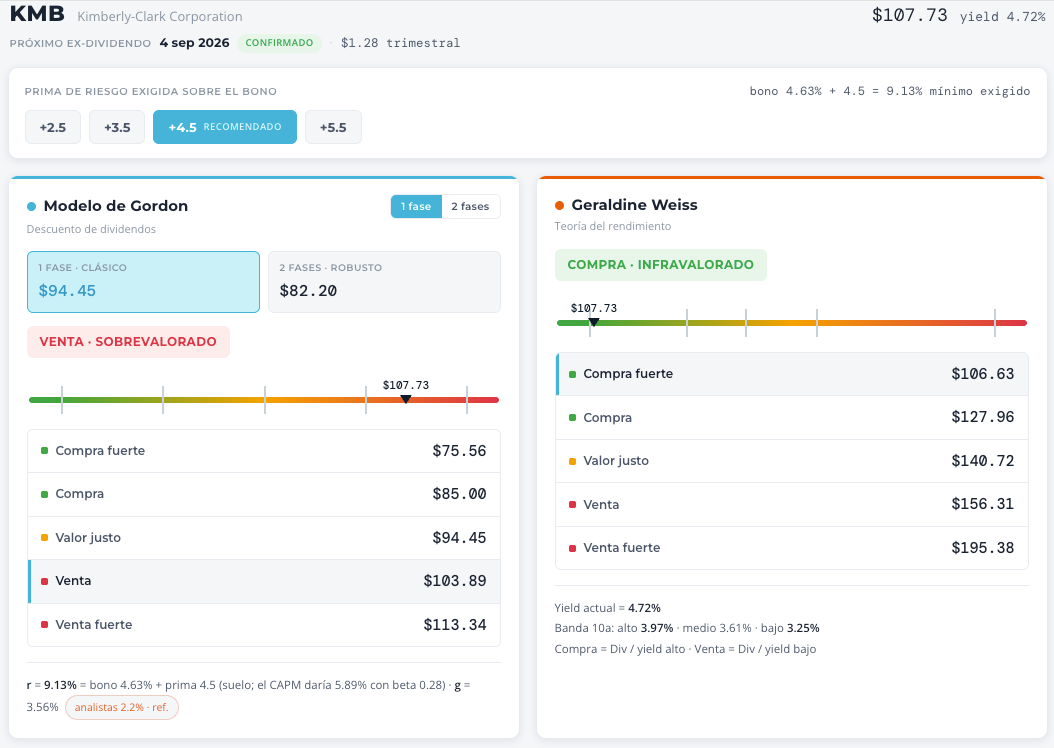Screen dimensions: 1054x748
Task: Click the Yield actual = 4.72% line
Action: point(608,608)
